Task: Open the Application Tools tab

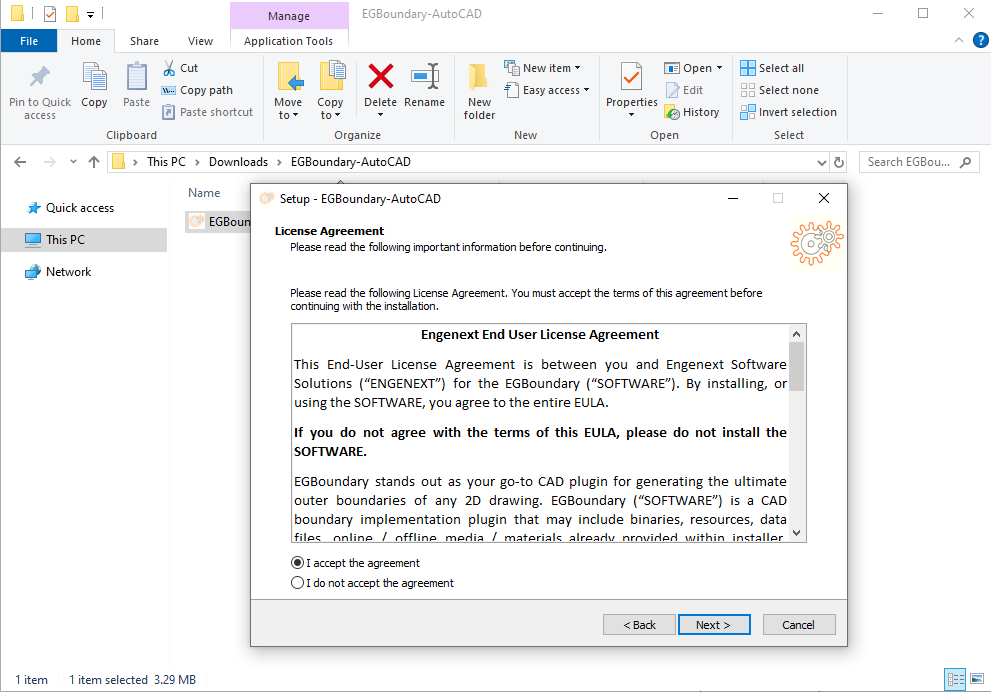Action: pos(288,41)
